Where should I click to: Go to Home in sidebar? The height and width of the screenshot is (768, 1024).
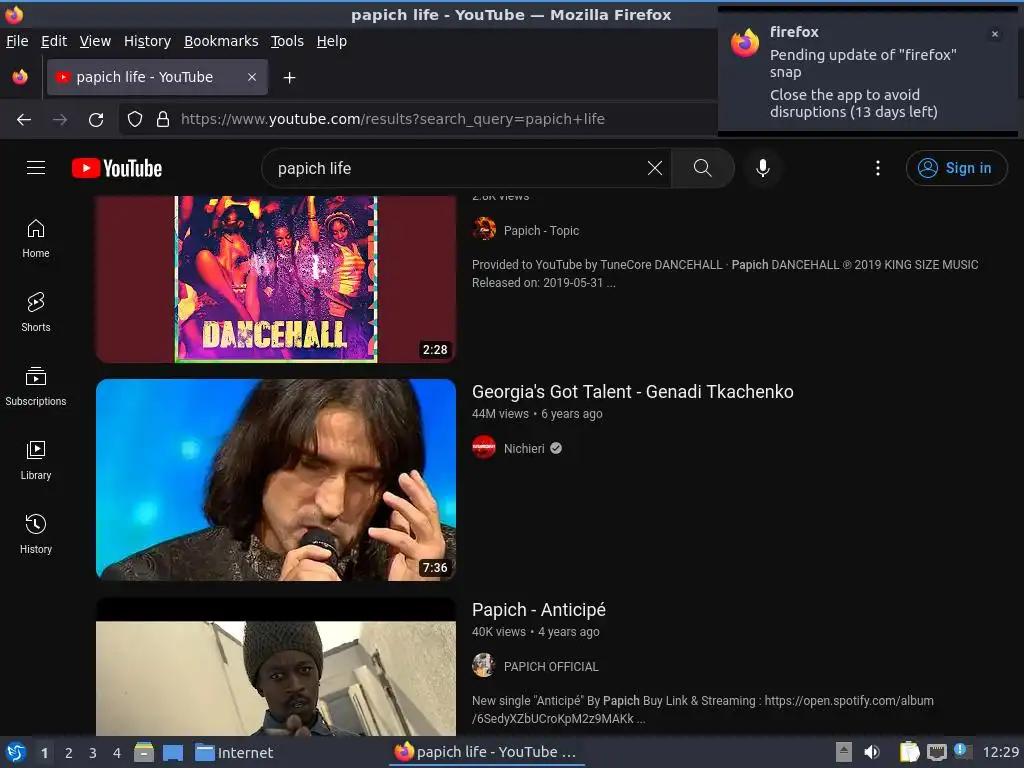[36, 239]
